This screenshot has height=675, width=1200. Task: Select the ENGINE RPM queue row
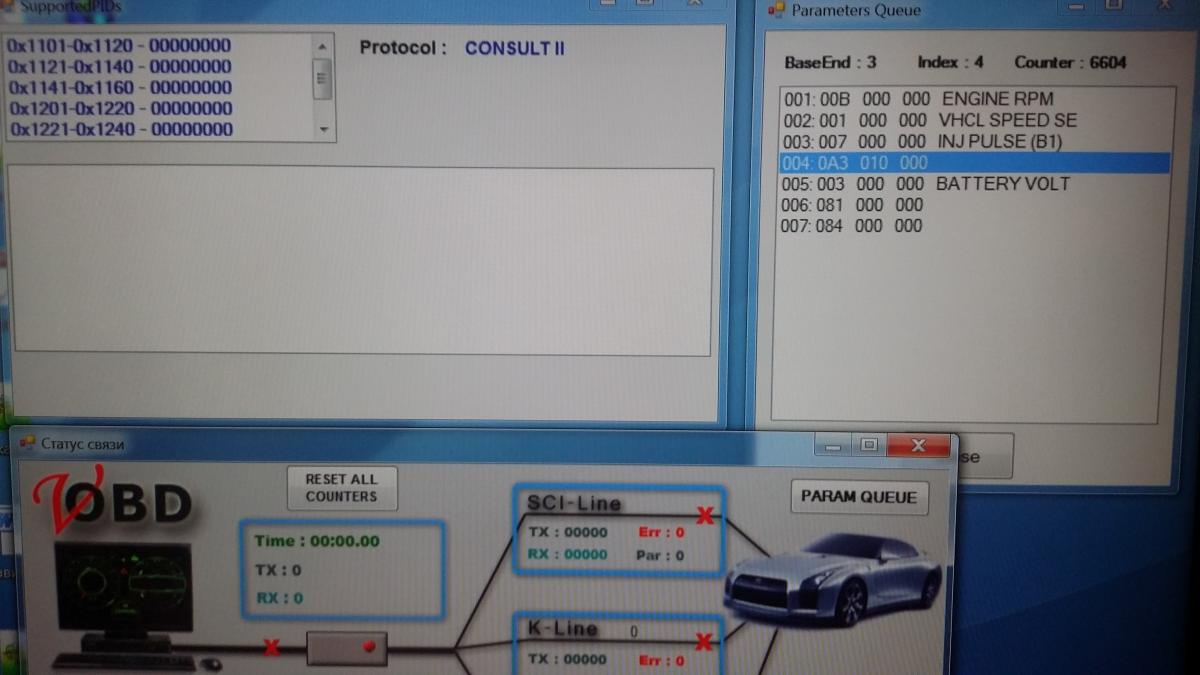(x=917, y=99)
